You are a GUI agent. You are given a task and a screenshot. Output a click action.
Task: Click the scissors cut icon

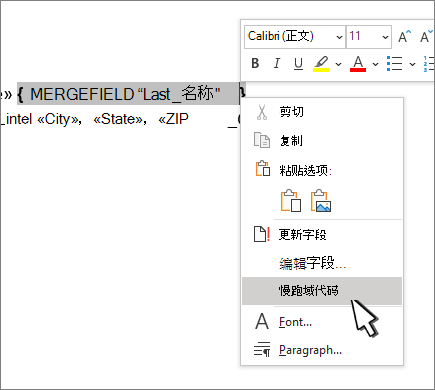coord(262,112)
